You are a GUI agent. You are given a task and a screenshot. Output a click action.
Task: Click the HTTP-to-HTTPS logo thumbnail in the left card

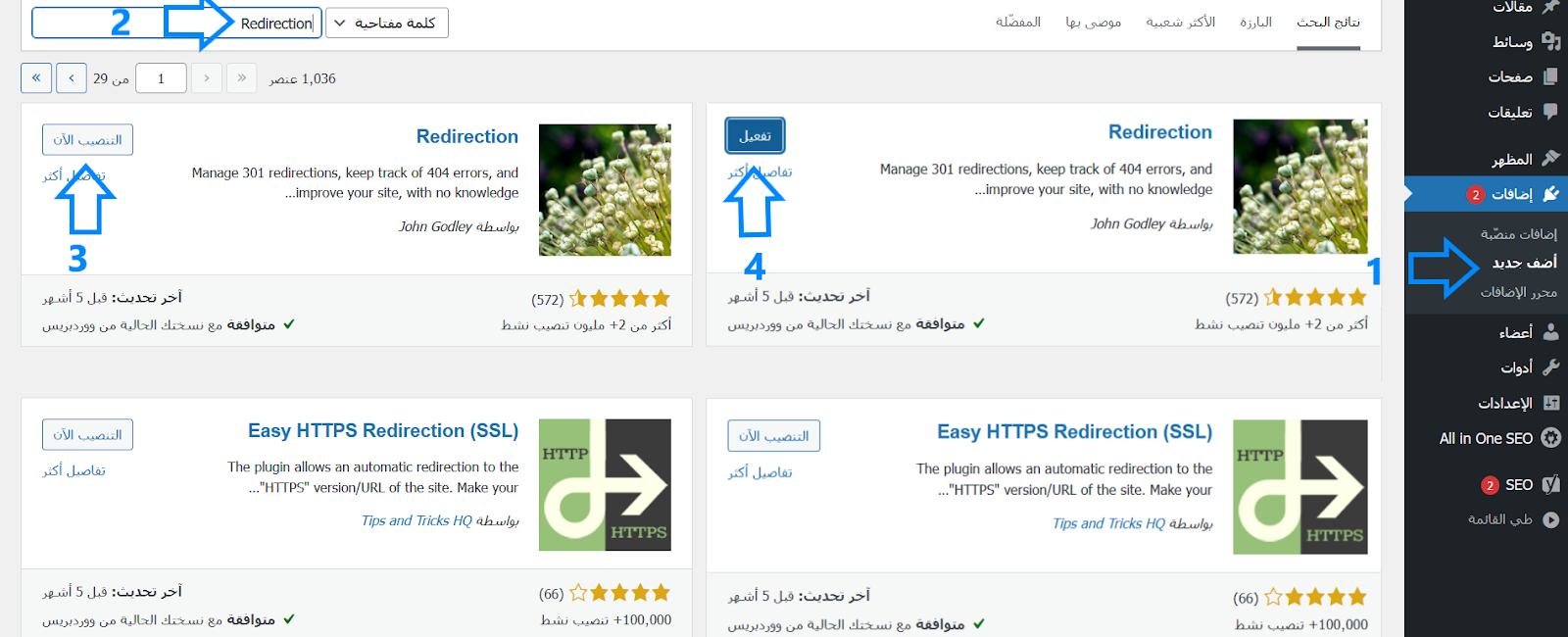[605, 485]
